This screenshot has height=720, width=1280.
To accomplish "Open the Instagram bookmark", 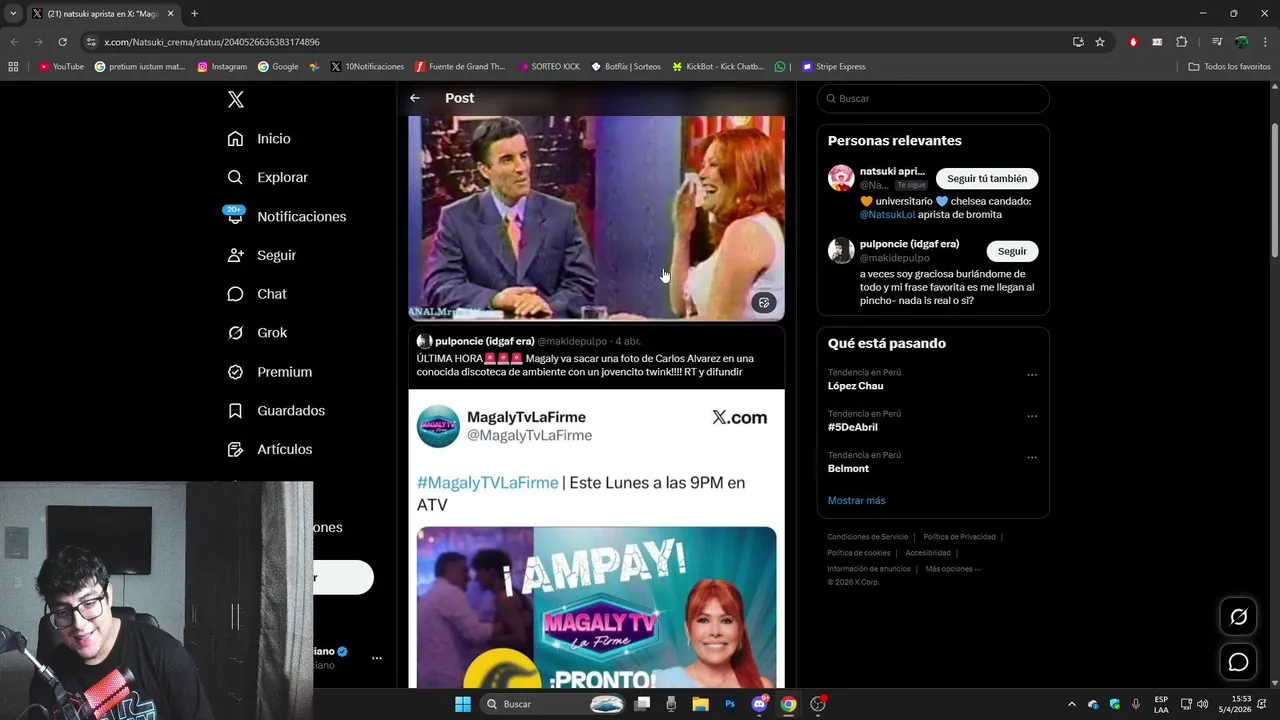I will (222, 67).
